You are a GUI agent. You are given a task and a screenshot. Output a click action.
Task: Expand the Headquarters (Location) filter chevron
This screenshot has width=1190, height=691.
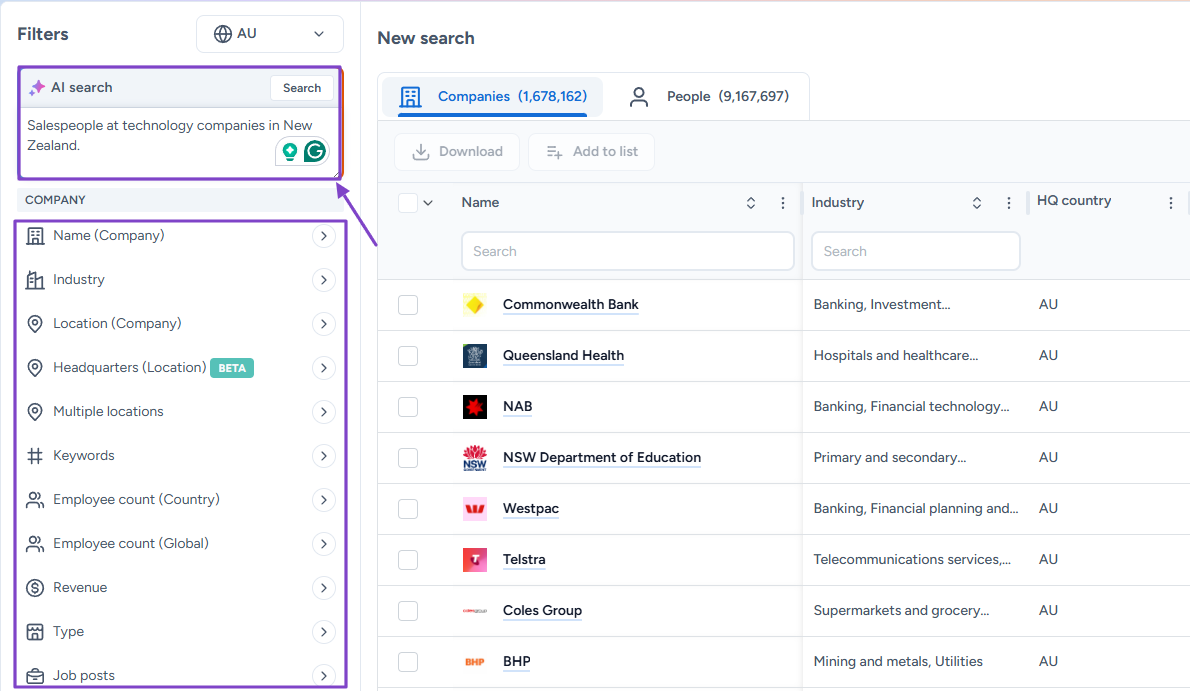[323, 368]
